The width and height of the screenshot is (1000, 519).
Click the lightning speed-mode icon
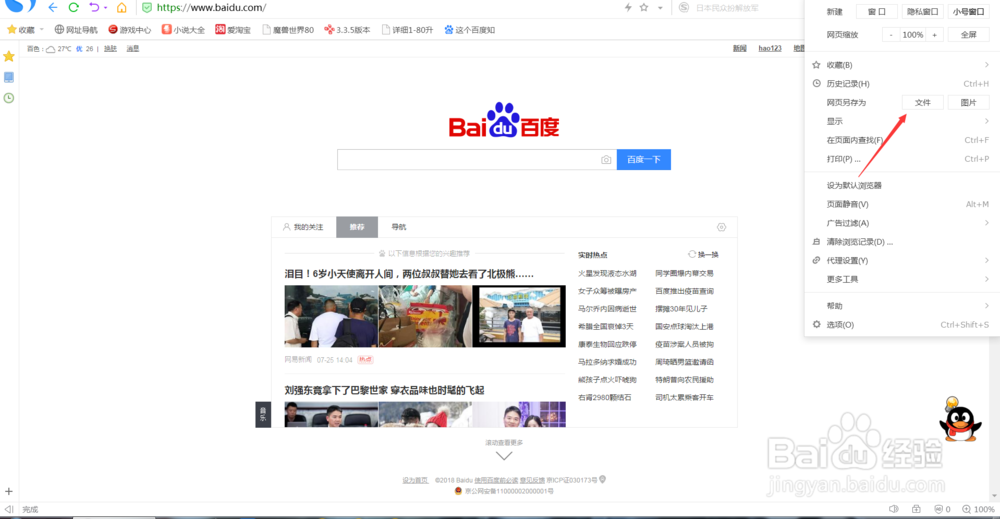[x=628, y=8]
